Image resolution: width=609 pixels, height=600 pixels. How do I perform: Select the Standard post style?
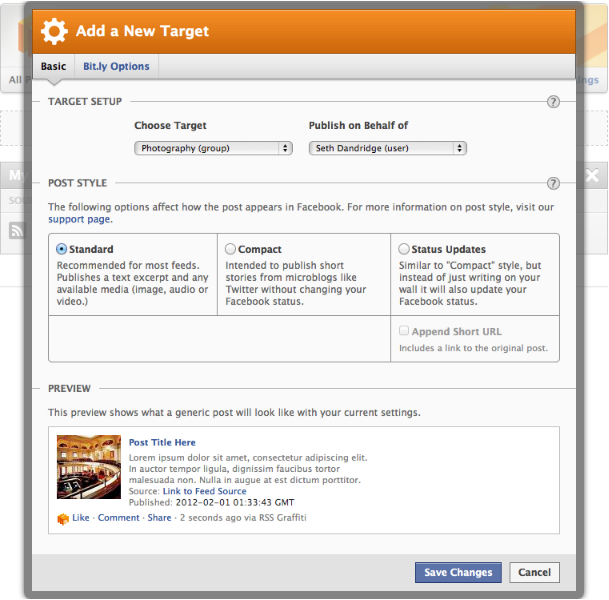pyautogui.click(x=61, y=249)
